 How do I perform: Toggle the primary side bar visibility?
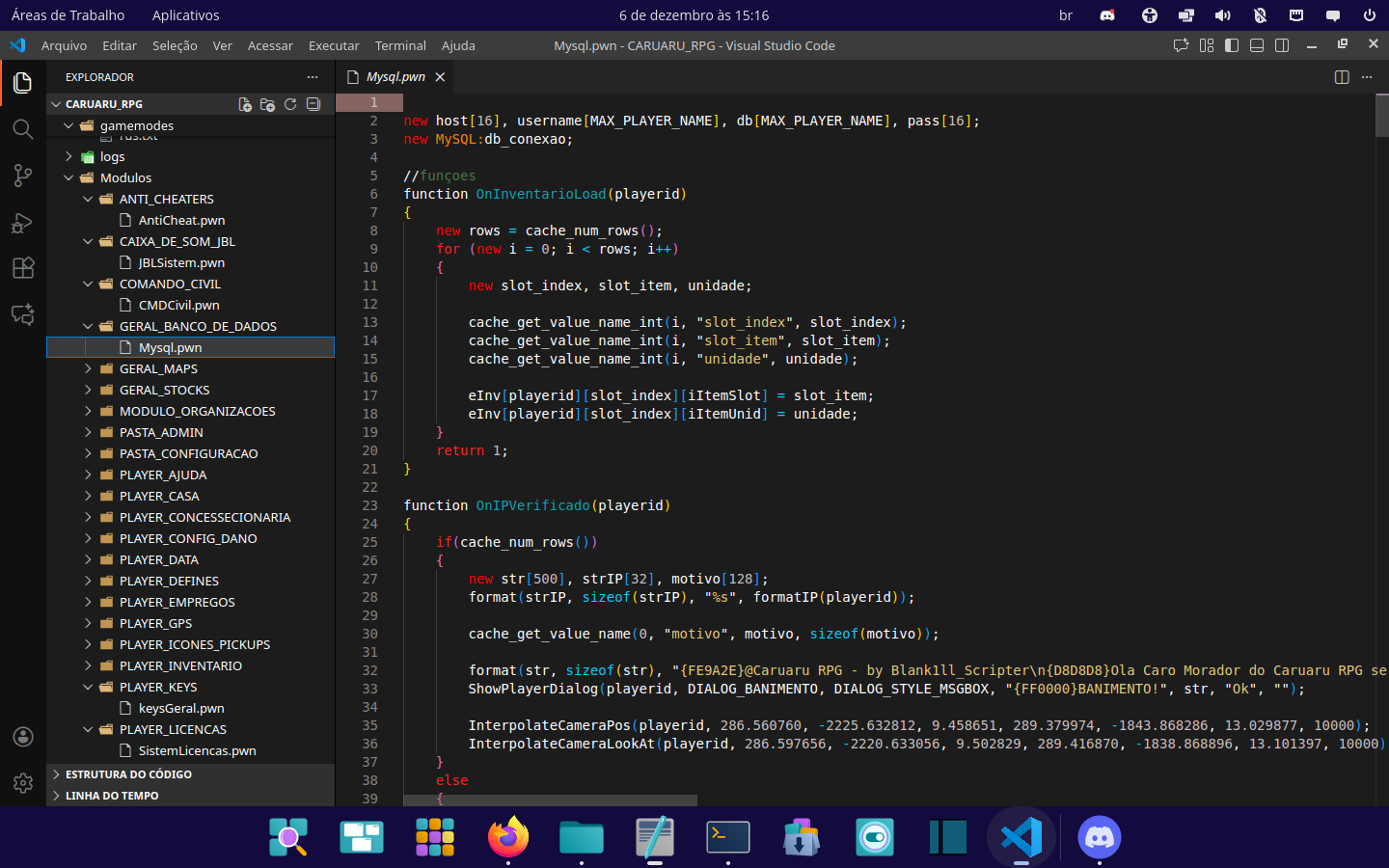pyautogui.click(x=1232, y=45)
